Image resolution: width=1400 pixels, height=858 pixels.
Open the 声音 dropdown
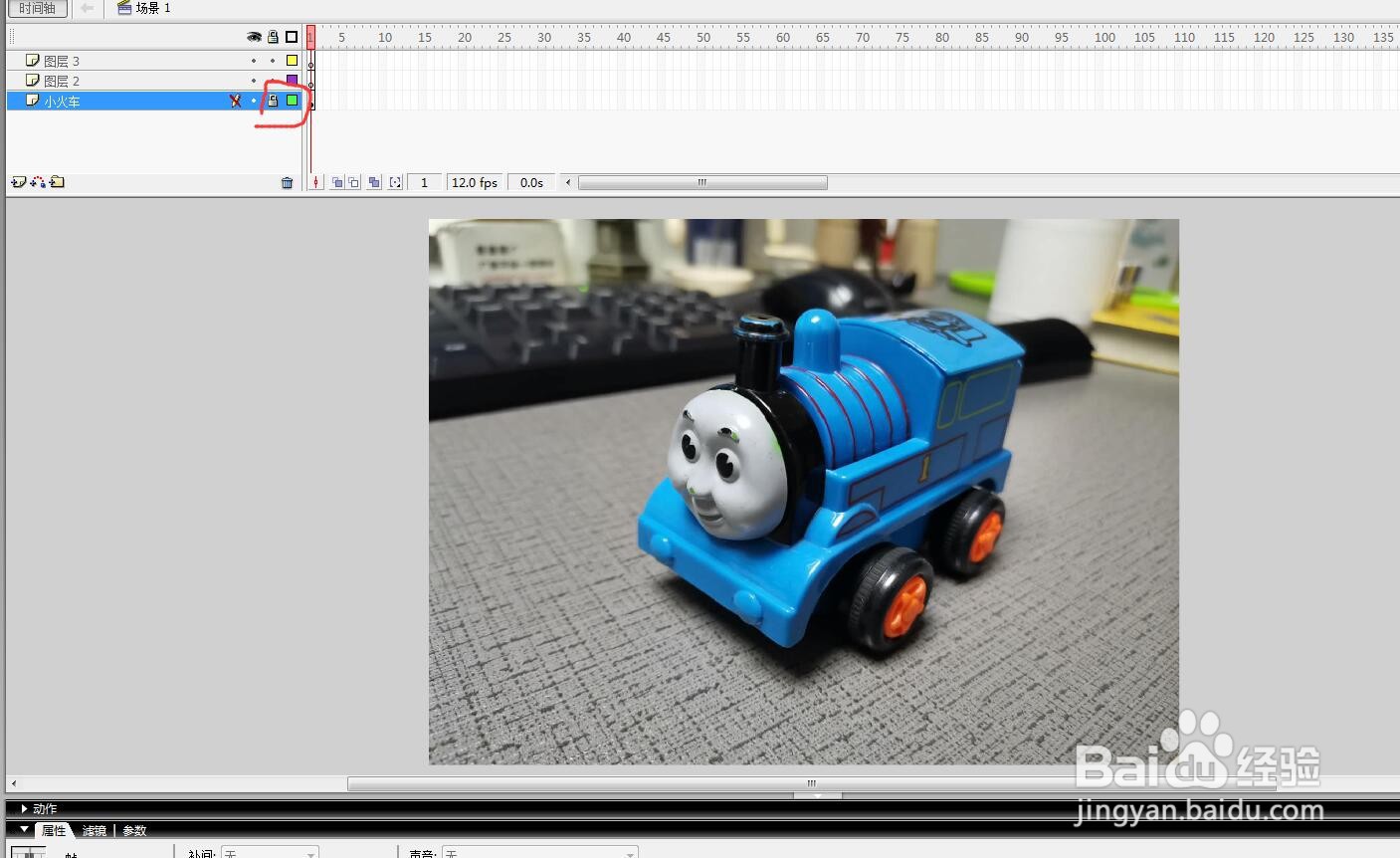pos(540,853)
